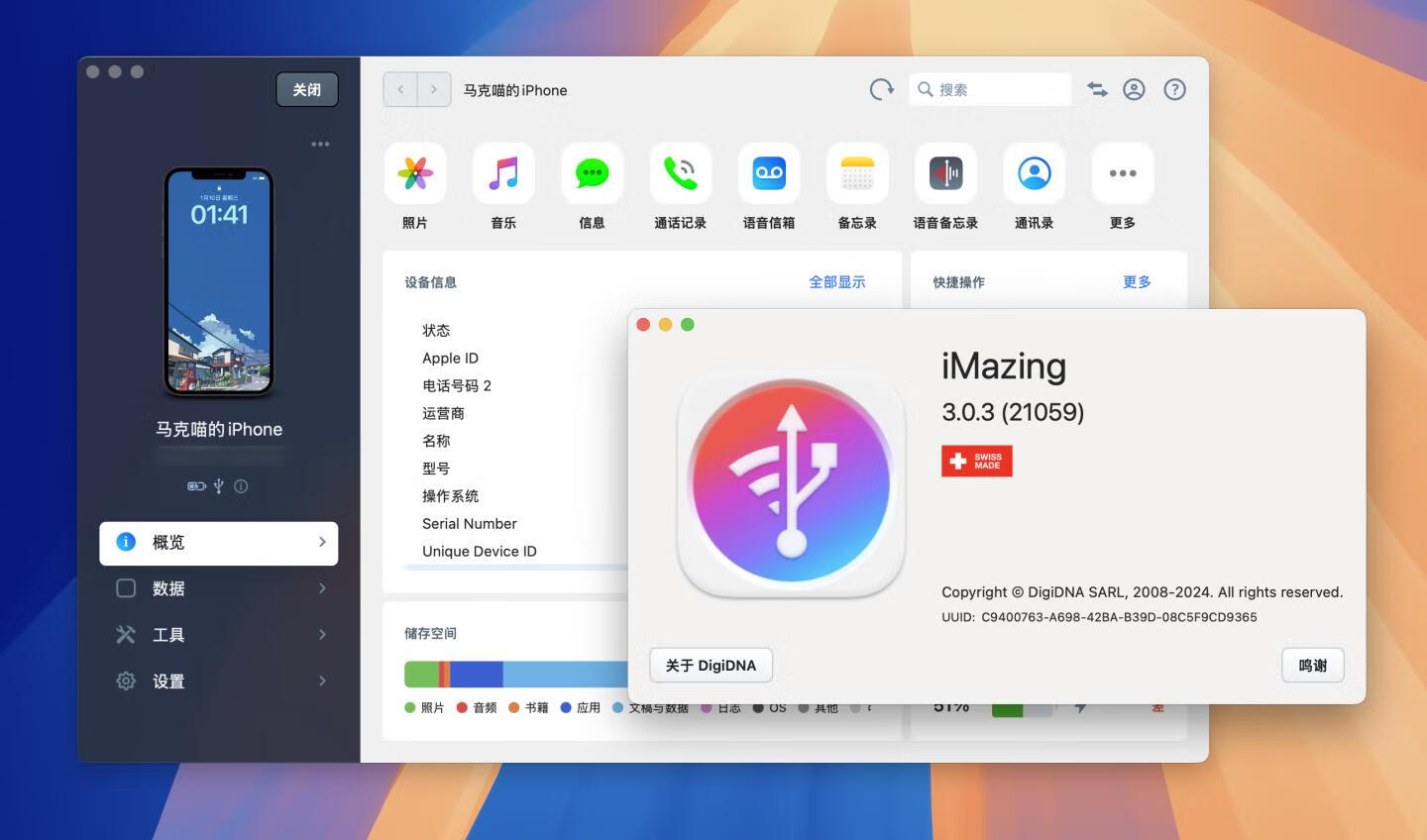Select the 工具 tools sidebar item

(x=219, y=635)
